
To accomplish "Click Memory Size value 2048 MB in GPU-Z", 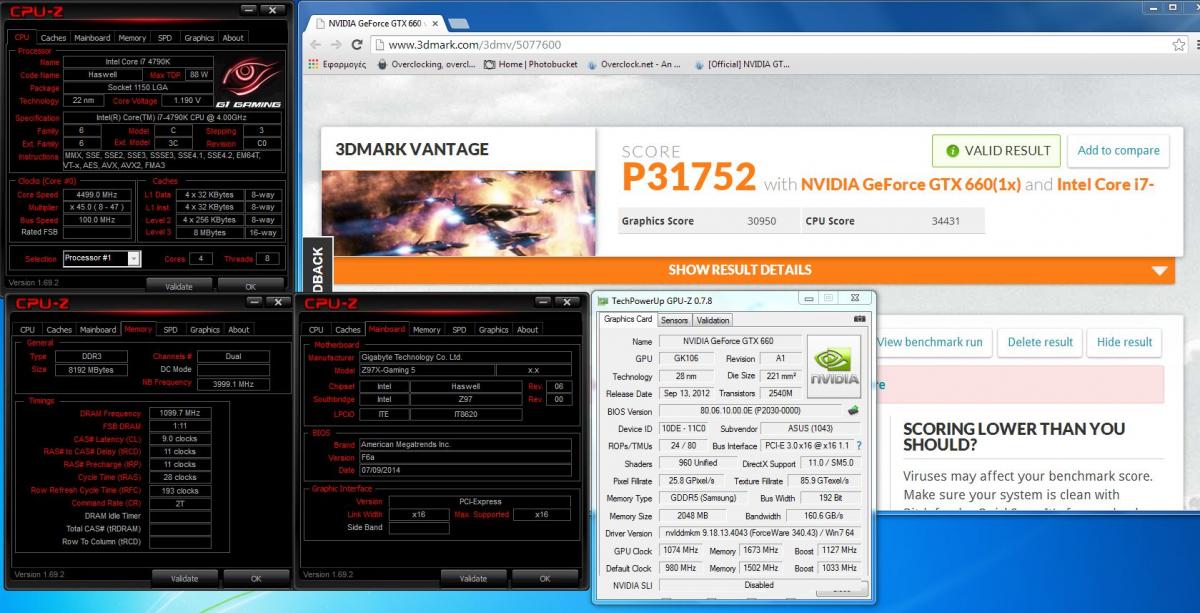I will pos(693,516).
